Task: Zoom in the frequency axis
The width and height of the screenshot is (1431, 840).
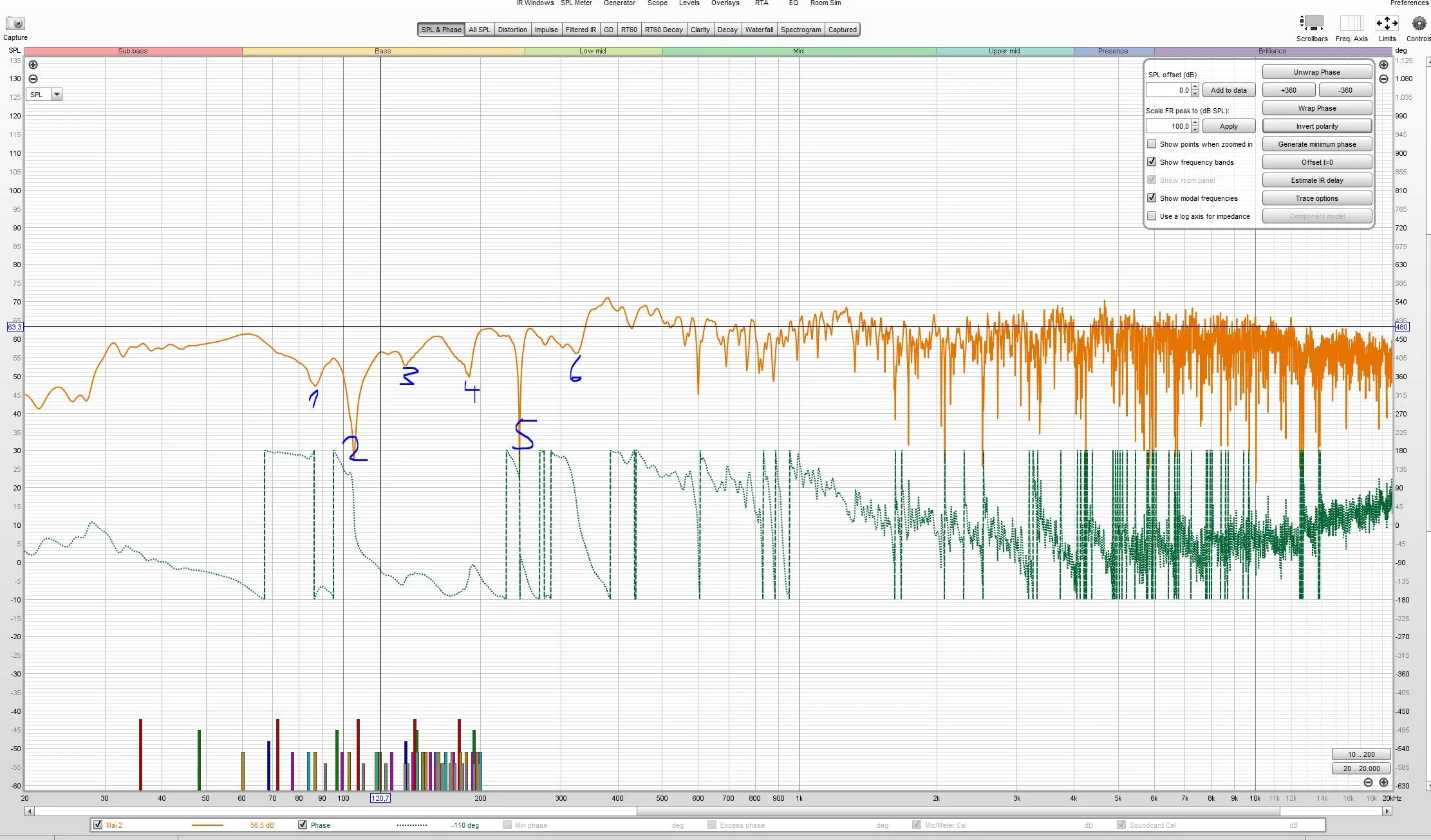Action: [1383, 783]
